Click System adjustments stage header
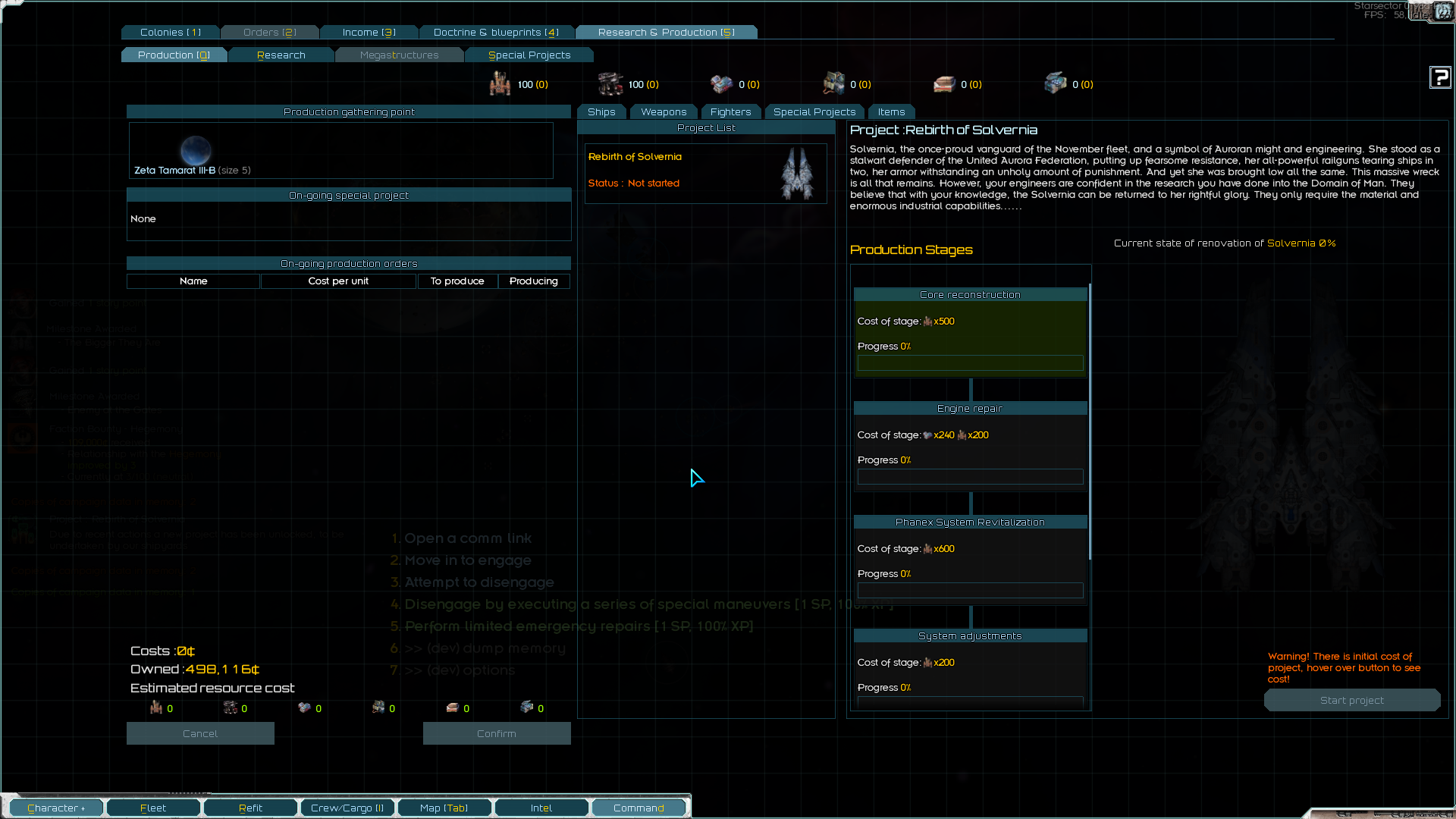The image size is (1456, 819). click(970, 636)
